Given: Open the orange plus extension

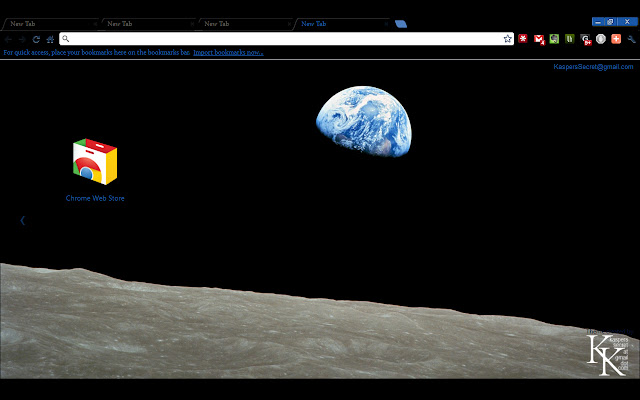Looking at the screenshot, I should pos(616,39).
